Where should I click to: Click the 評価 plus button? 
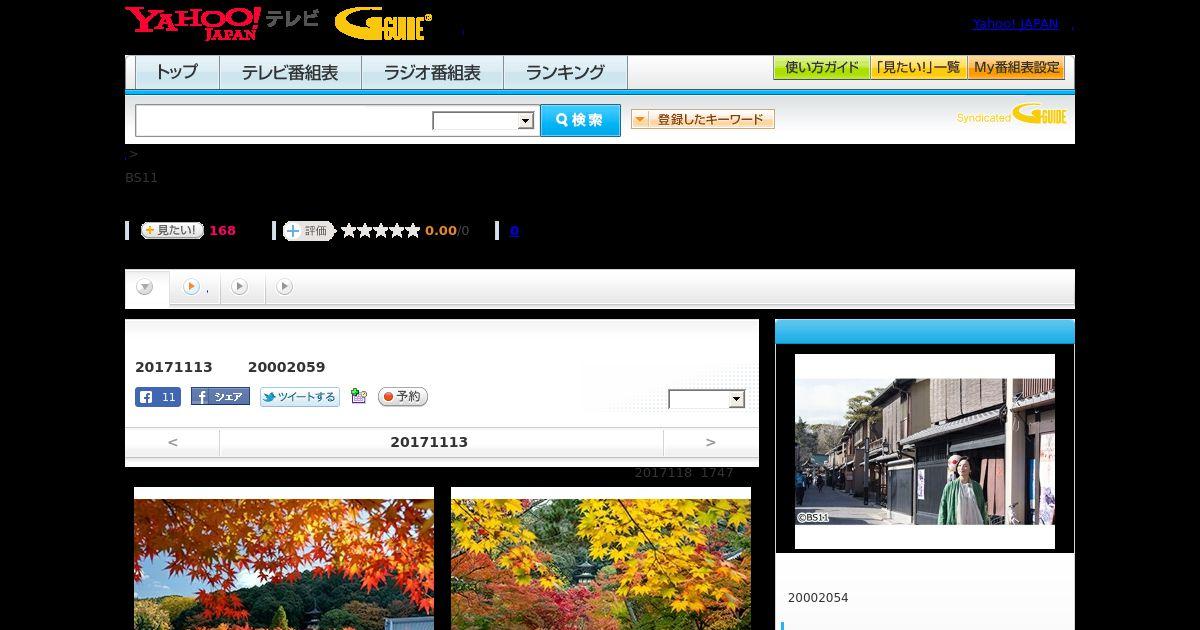click(x=308, y=231)
